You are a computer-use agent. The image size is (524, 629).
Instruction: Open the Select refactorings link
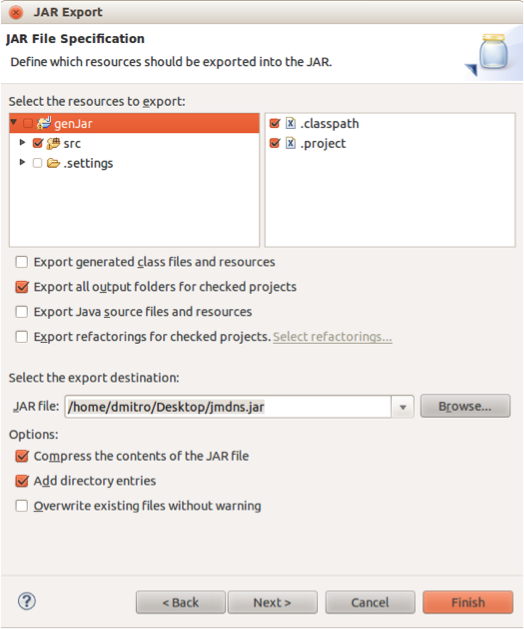tap(333, 337)
